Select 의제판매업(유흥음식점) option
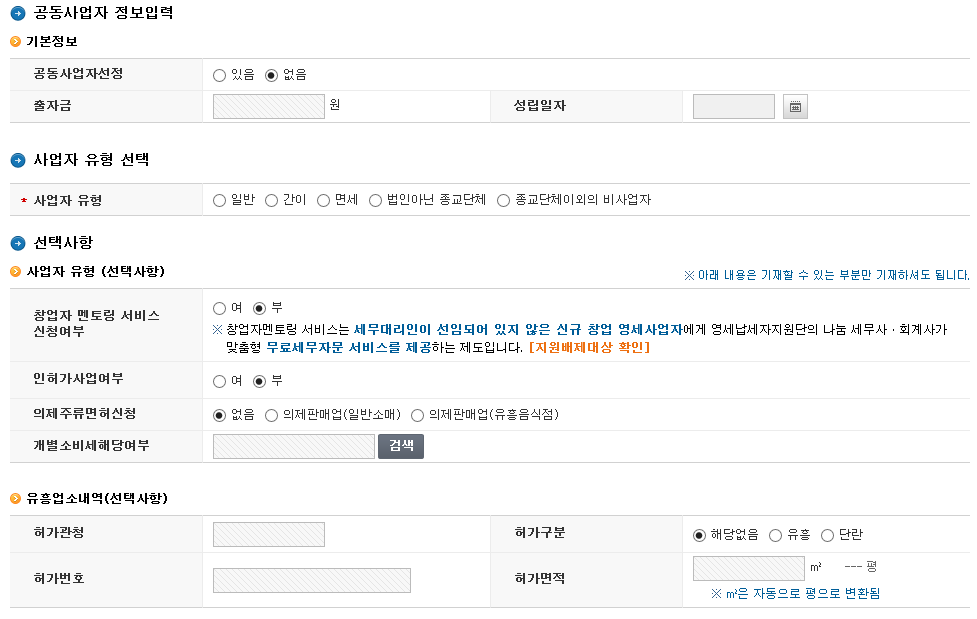The height and width of the screenshot is (619, 977). pos(417,416)
